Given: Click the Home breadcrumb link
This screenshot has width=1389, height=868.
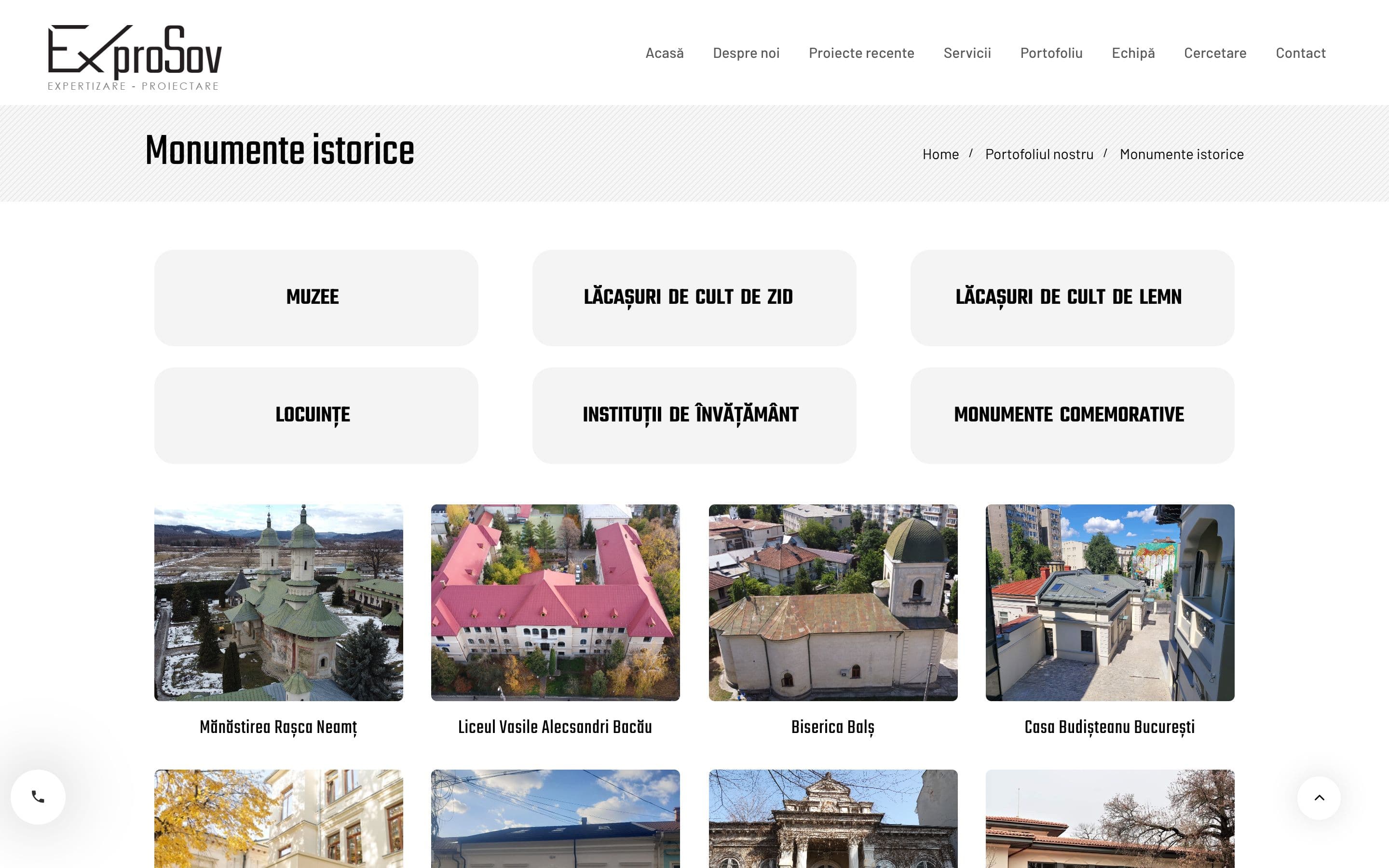Looking at the screenshot, I should click(x=940, y=154).
